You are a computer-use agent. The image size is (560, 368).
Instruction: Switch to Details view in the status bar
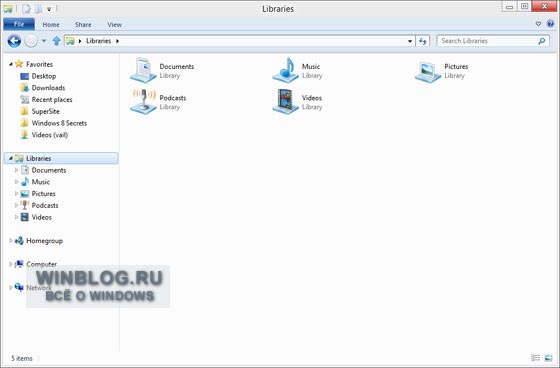[x=535, y=358]
